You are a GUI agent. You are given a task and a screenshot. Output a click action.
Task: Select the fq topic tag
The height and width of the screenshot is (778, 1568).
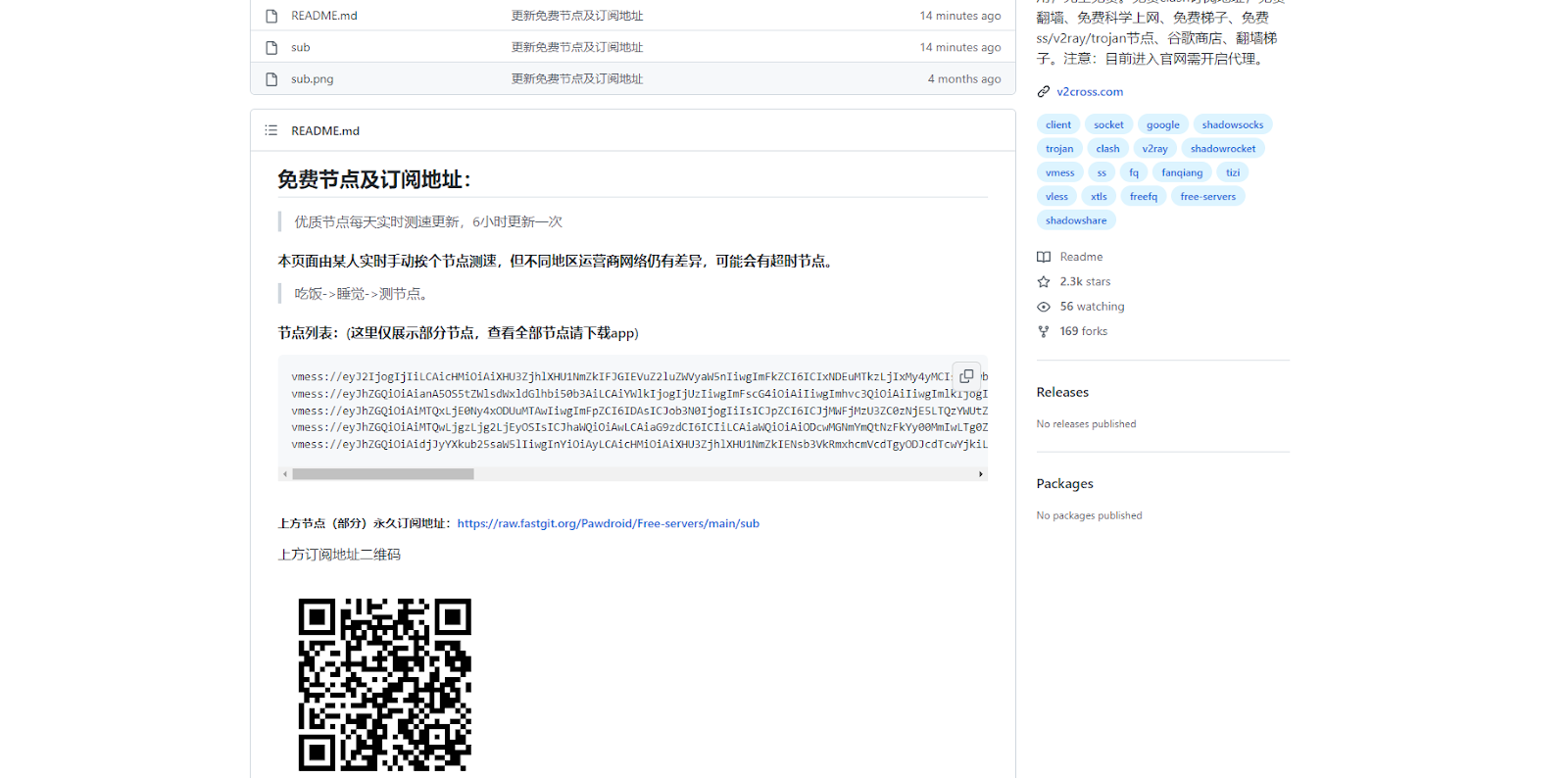click(x=1134, y=172)
